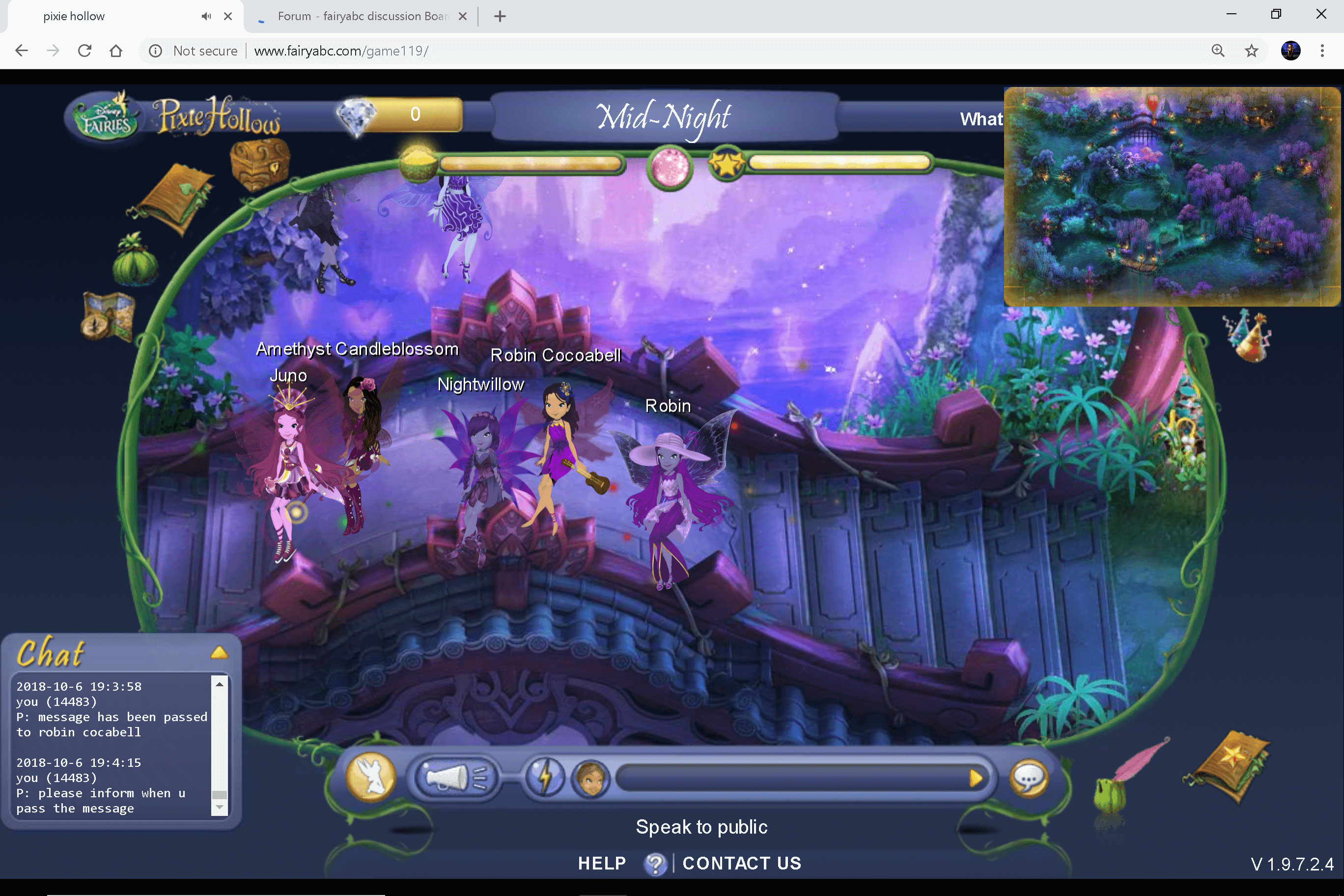Open the CONTACT US page
The image size is (1344, 896).
(741, 864)
